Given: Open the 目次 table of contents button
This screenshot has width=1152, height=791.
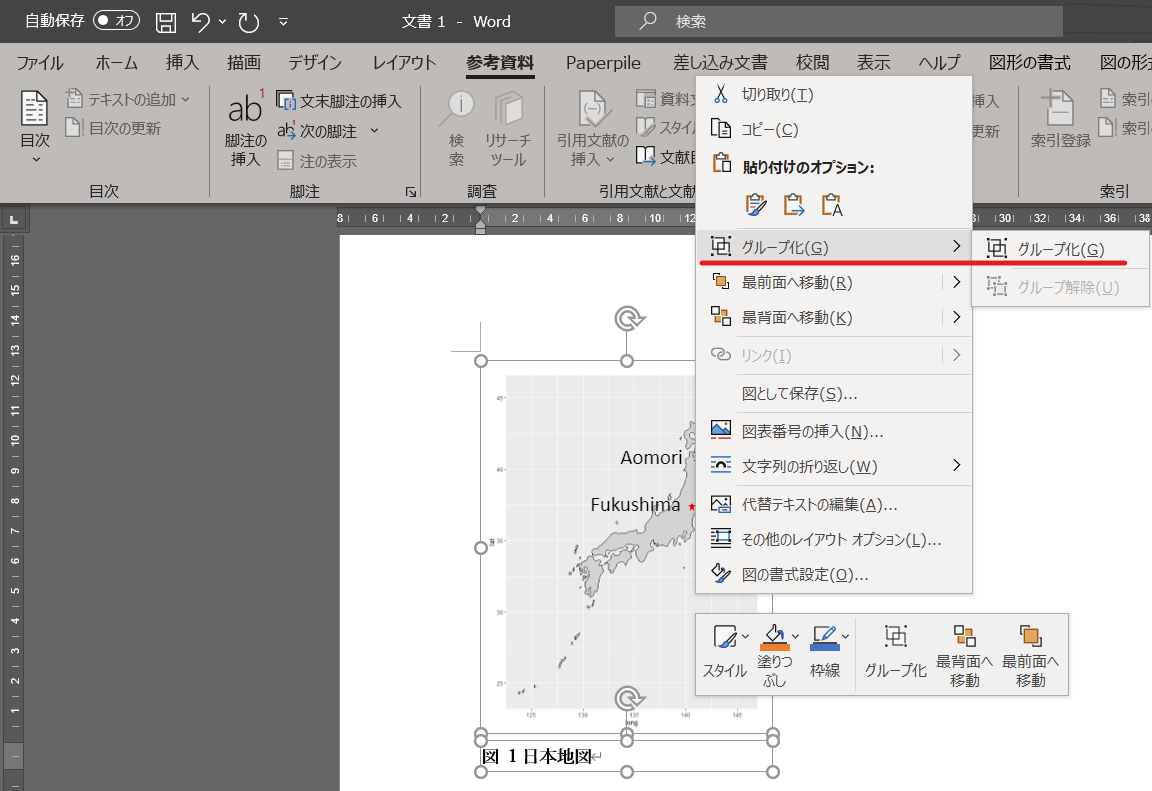Looking at the screenshot, I should click(x=35, y=126).
